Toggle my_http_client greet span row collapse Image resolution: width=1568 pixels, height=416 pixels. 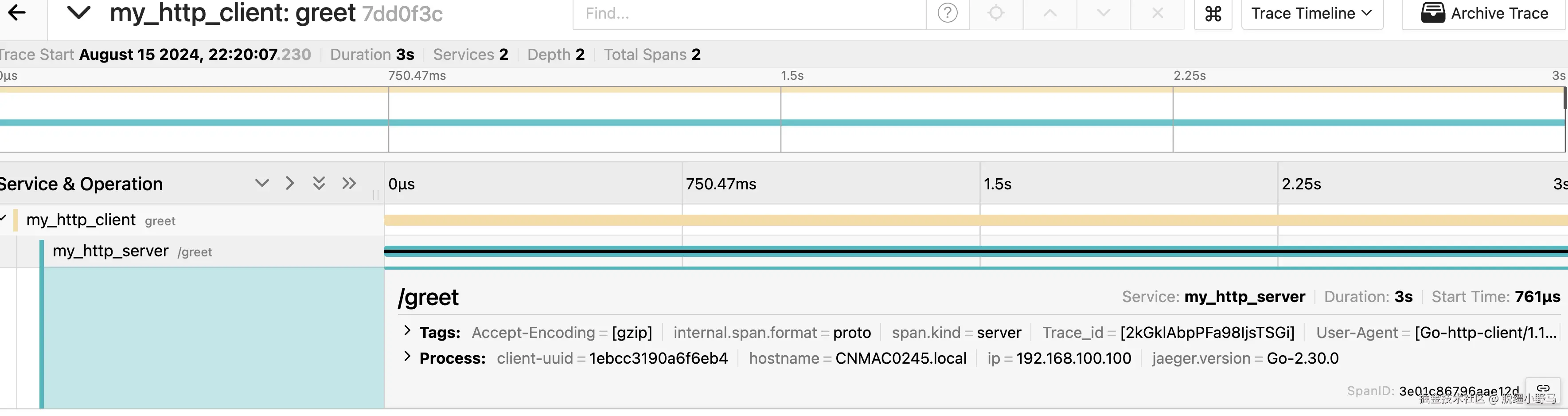coord(4,219)
